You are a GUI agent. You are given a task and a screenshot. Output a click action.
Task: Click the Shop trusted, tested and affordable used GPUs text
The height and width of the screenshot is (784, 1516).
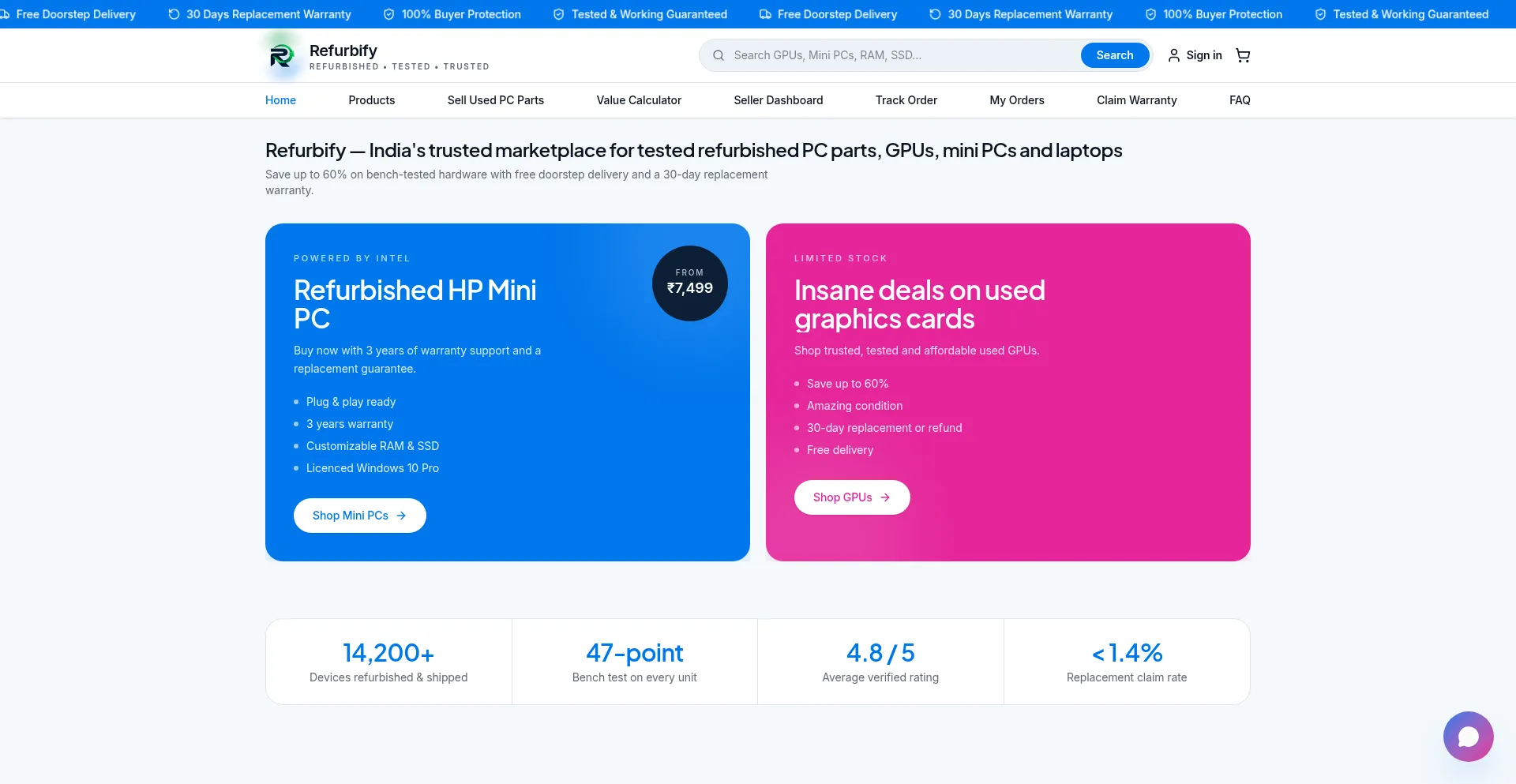coord(917,351)
